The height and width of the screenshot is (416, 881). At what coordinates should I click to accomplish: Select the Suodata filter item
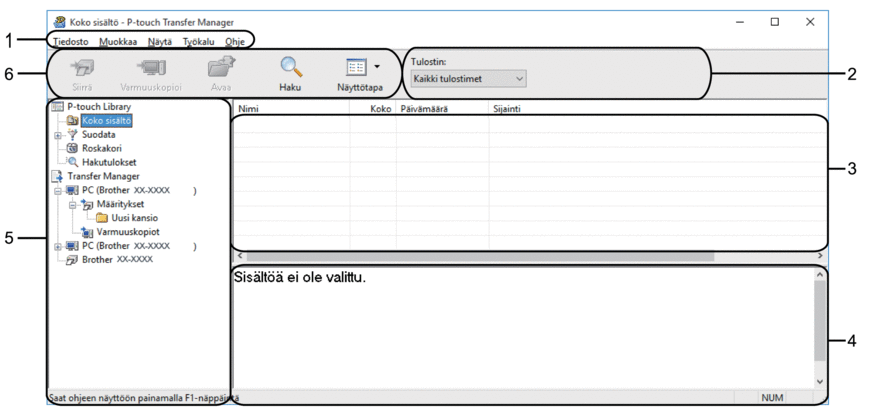98,134
